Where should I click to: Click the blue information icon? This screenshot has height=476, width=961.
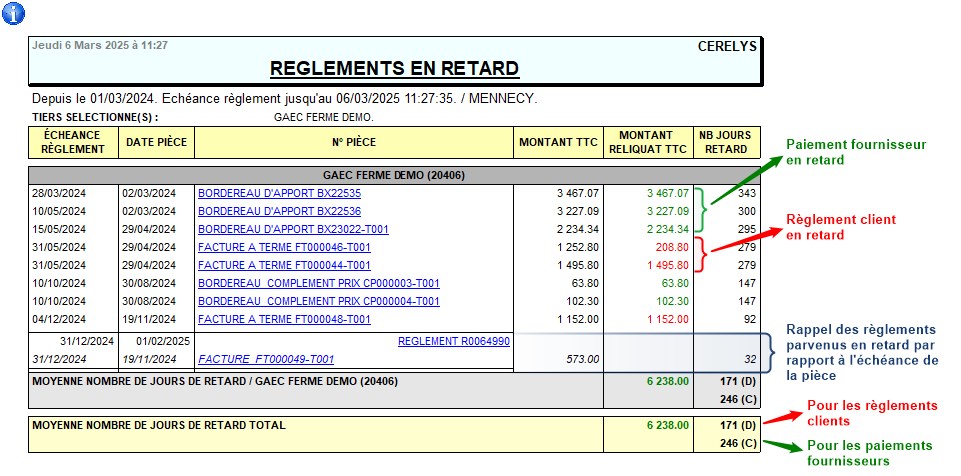click(x=16, y=14)
